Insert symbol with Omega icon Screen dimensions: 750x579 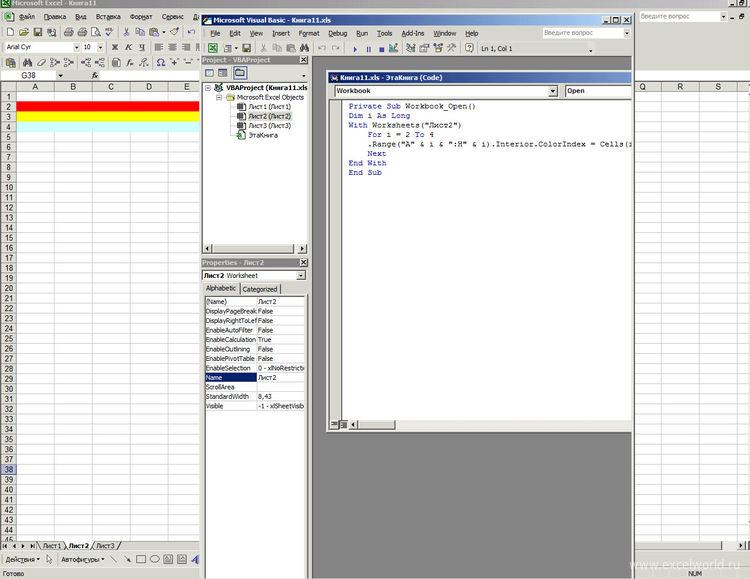[161, 63]
